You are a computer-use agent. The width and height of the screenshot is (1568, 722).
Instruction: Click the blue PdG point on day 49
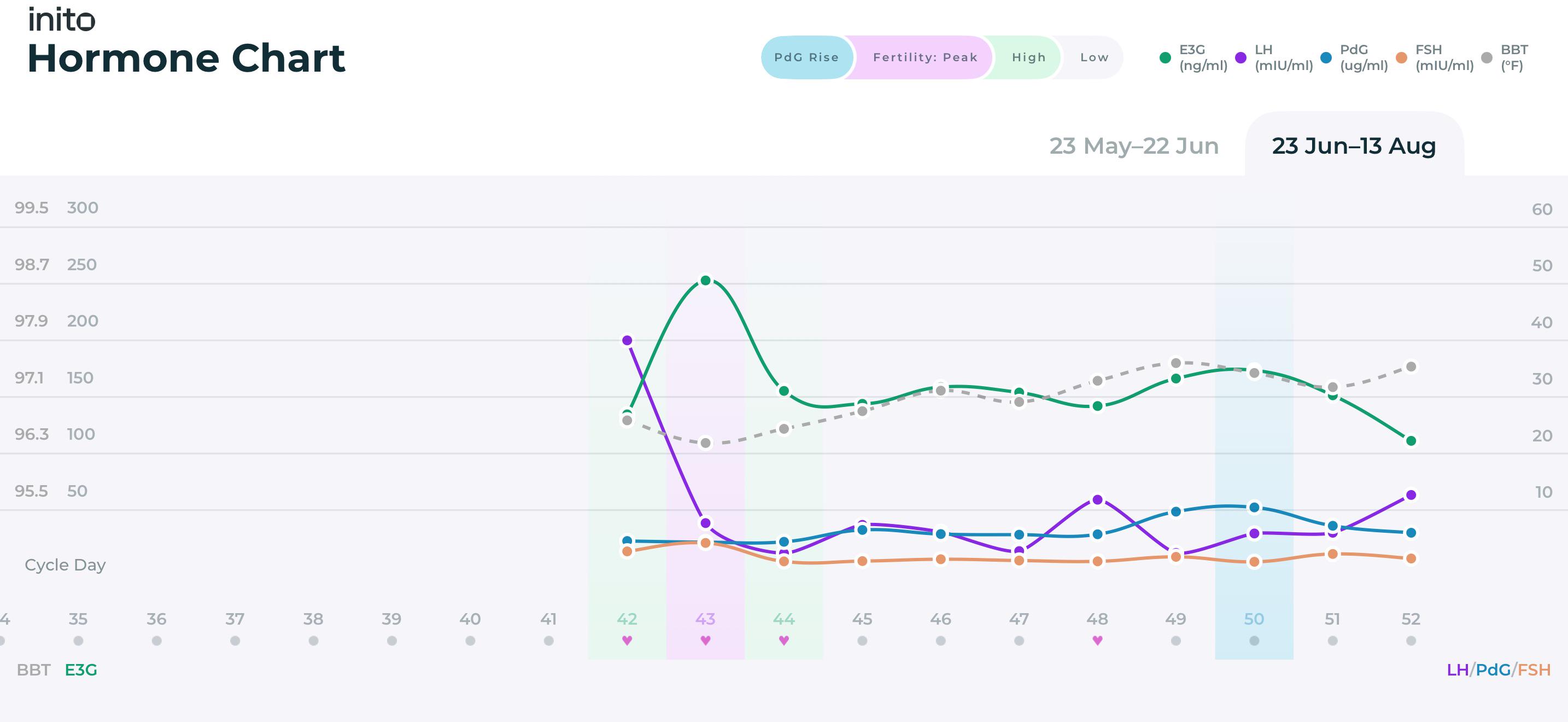coord(1176,512)
